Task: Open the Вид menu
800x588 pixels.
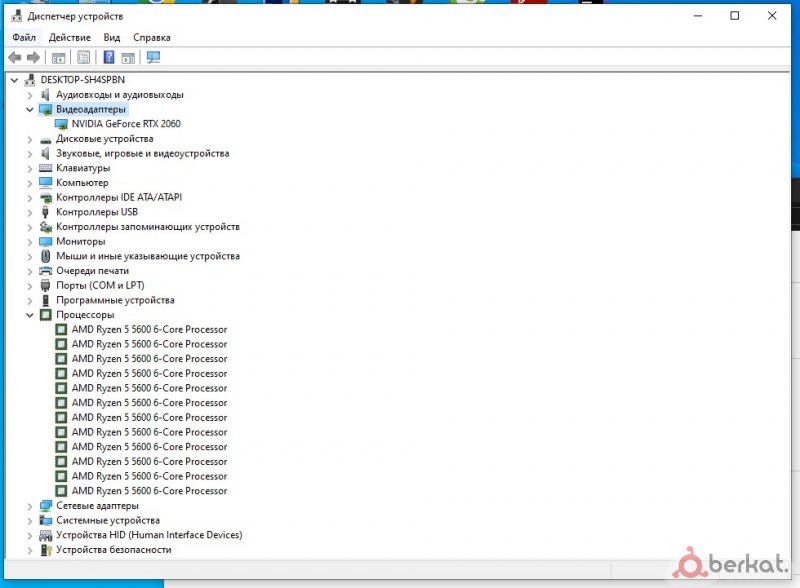Action: [x=112, y=37]
